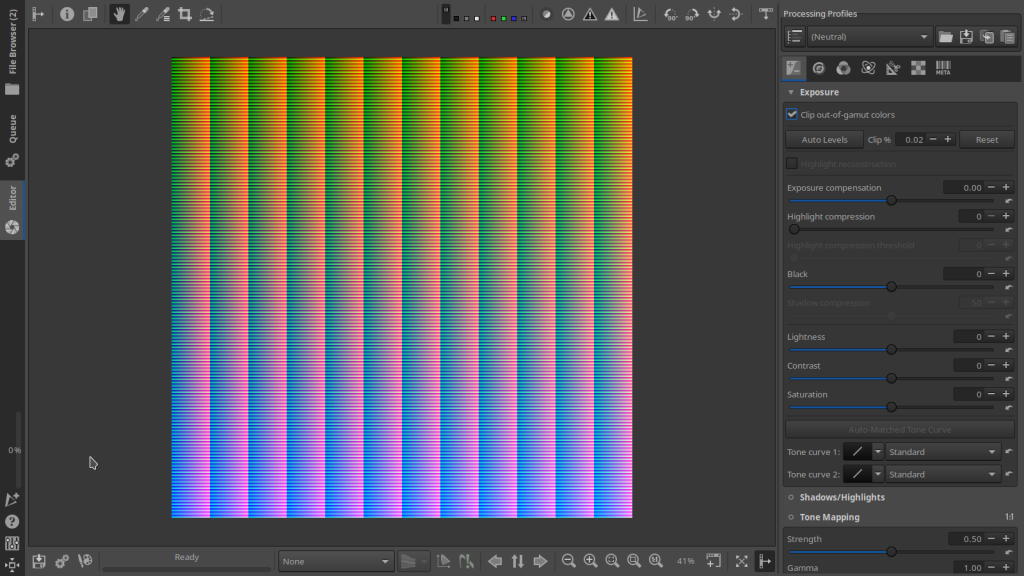Increase Lightness with plus button

1006,336
